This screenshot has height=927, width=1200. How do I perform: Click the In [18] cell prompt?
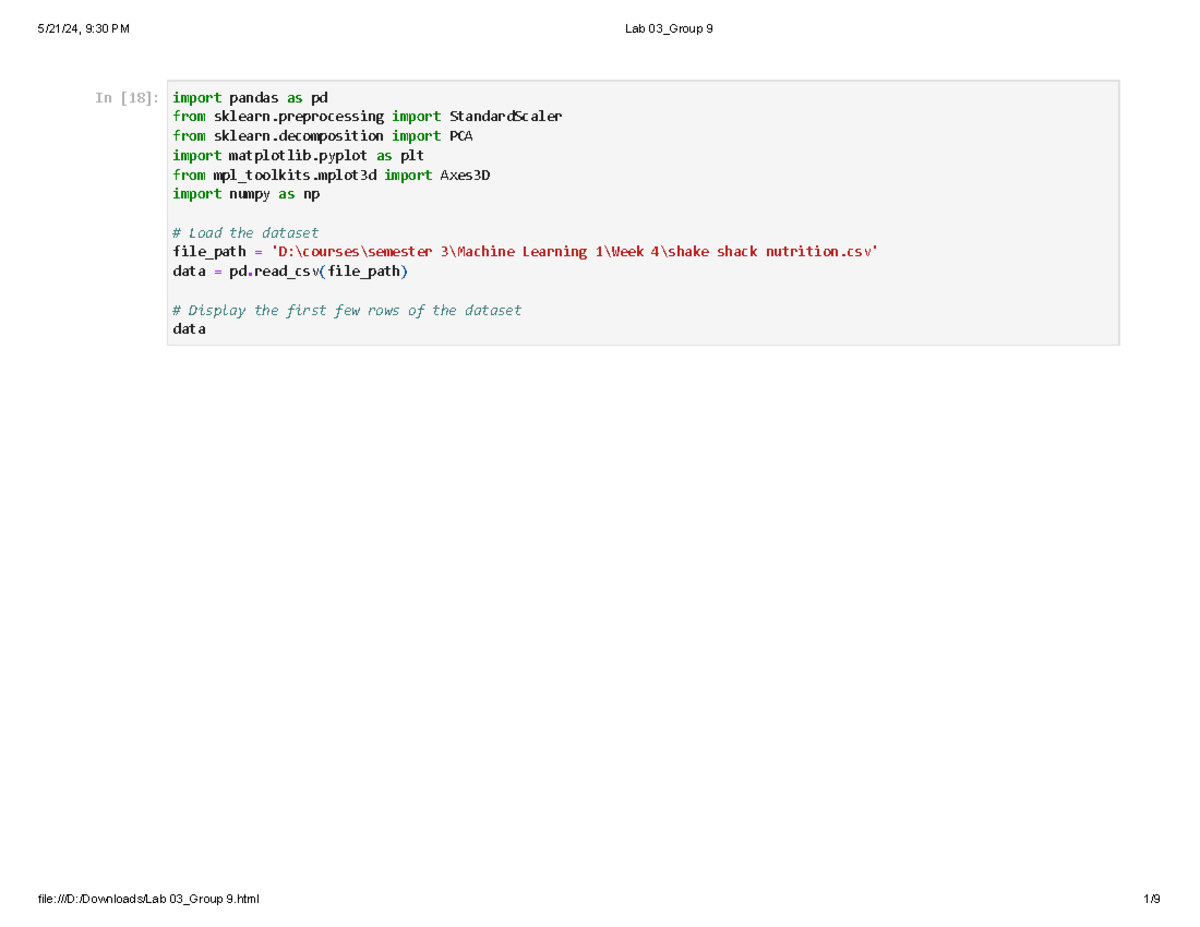[125, 98]
